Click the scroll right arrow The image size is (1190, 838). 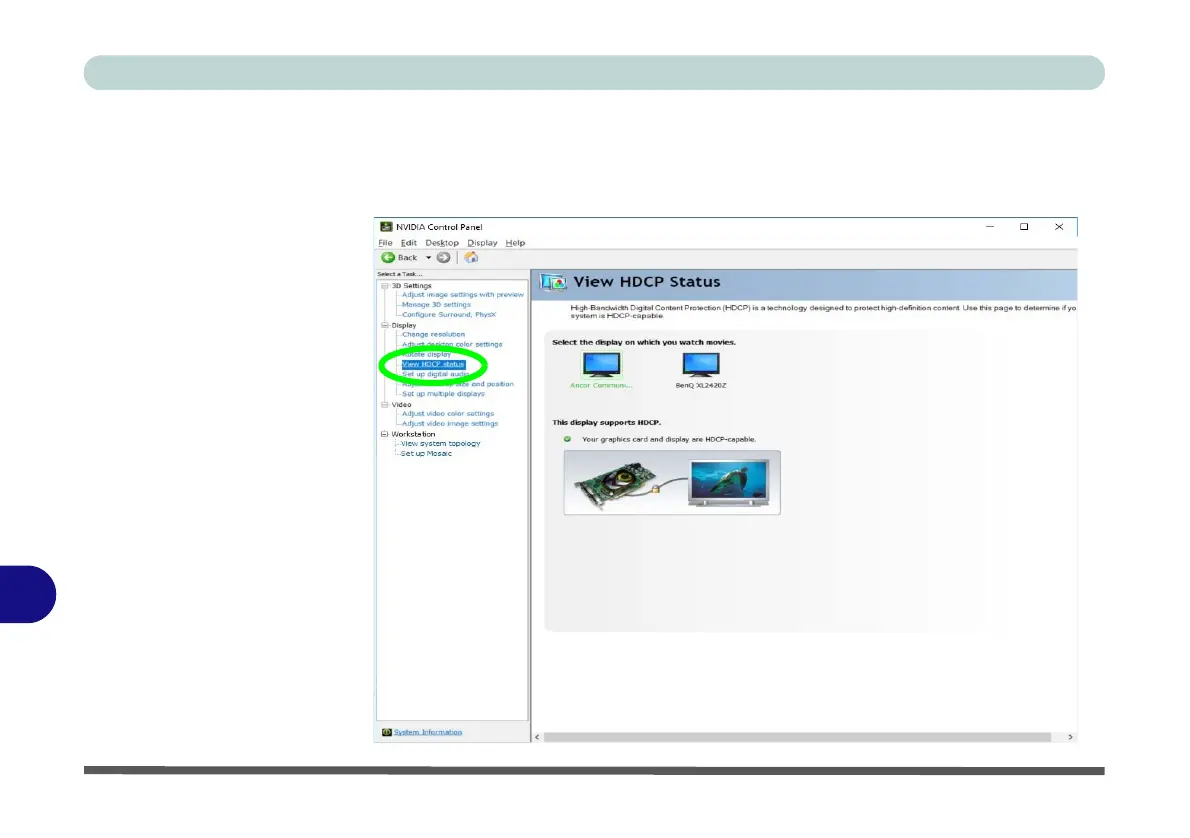1070,737
